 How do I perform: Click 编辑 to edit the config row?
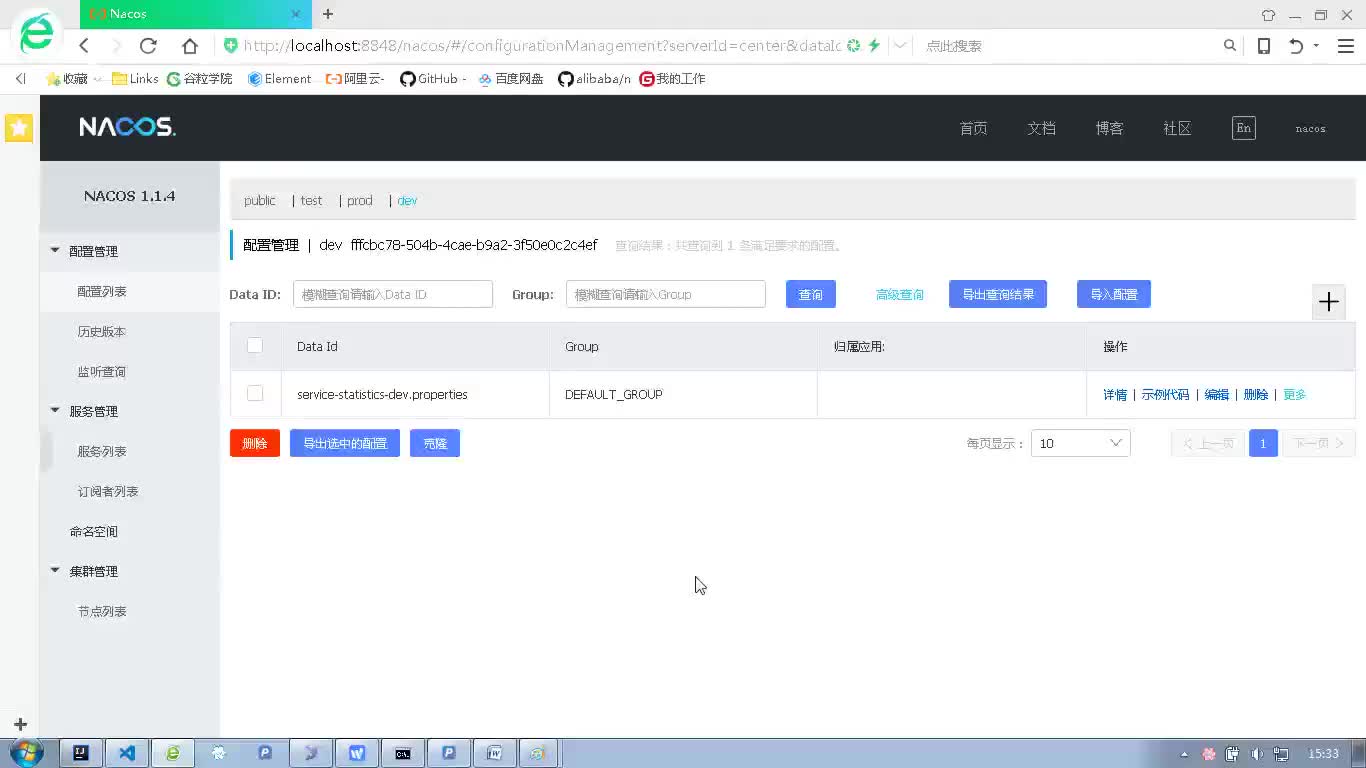click(1217, 395)
